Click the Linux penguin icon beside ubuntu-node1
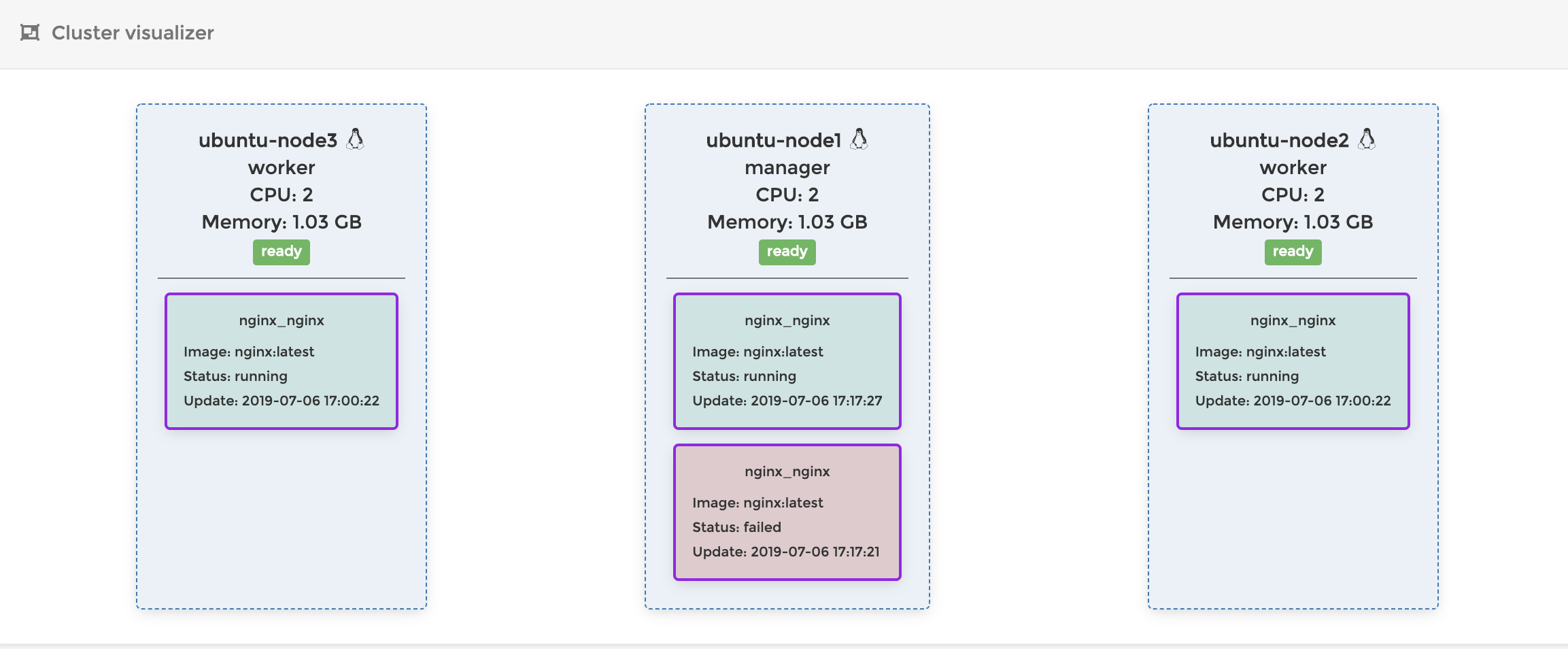 click(x=859, y=139)
